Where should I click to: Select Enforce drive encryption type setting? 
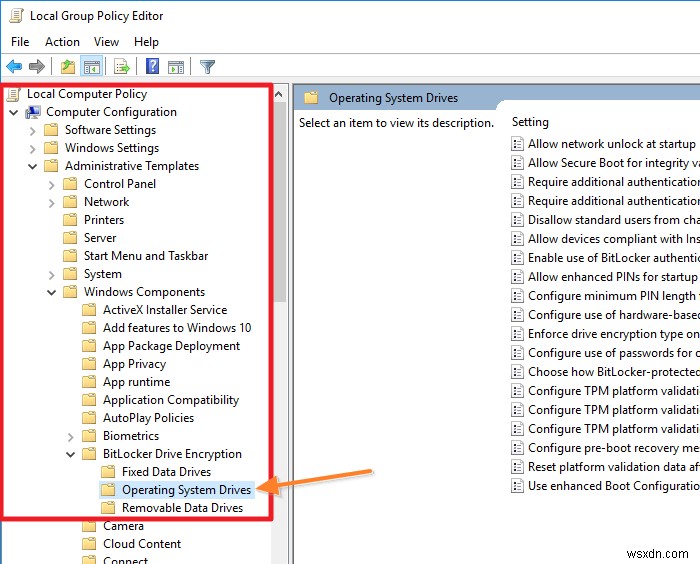coord(613,334)
